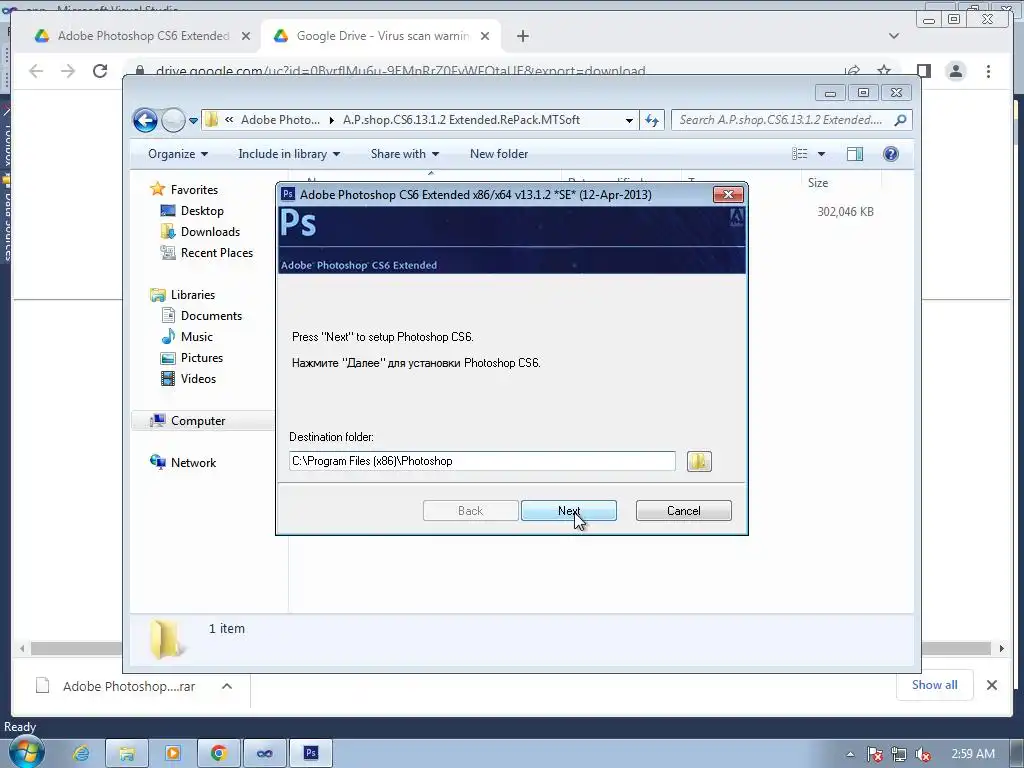
Task: Click Show all downloads
Action: click(935, 685)
